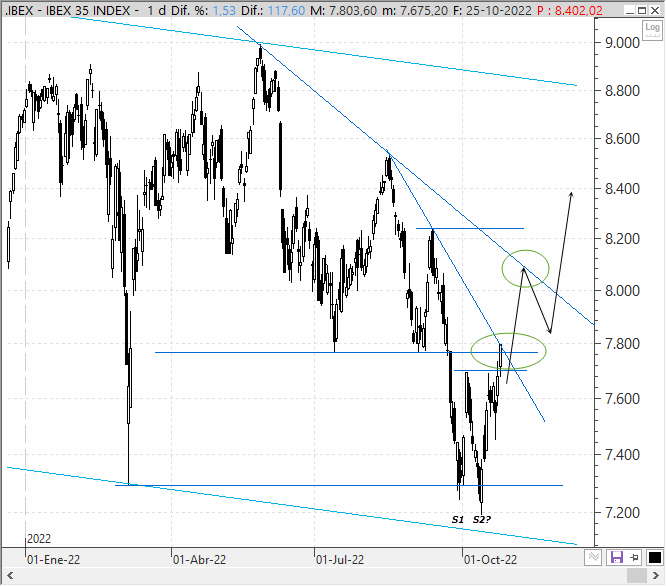Click the 8.600 price axis label

coord(622,138)
